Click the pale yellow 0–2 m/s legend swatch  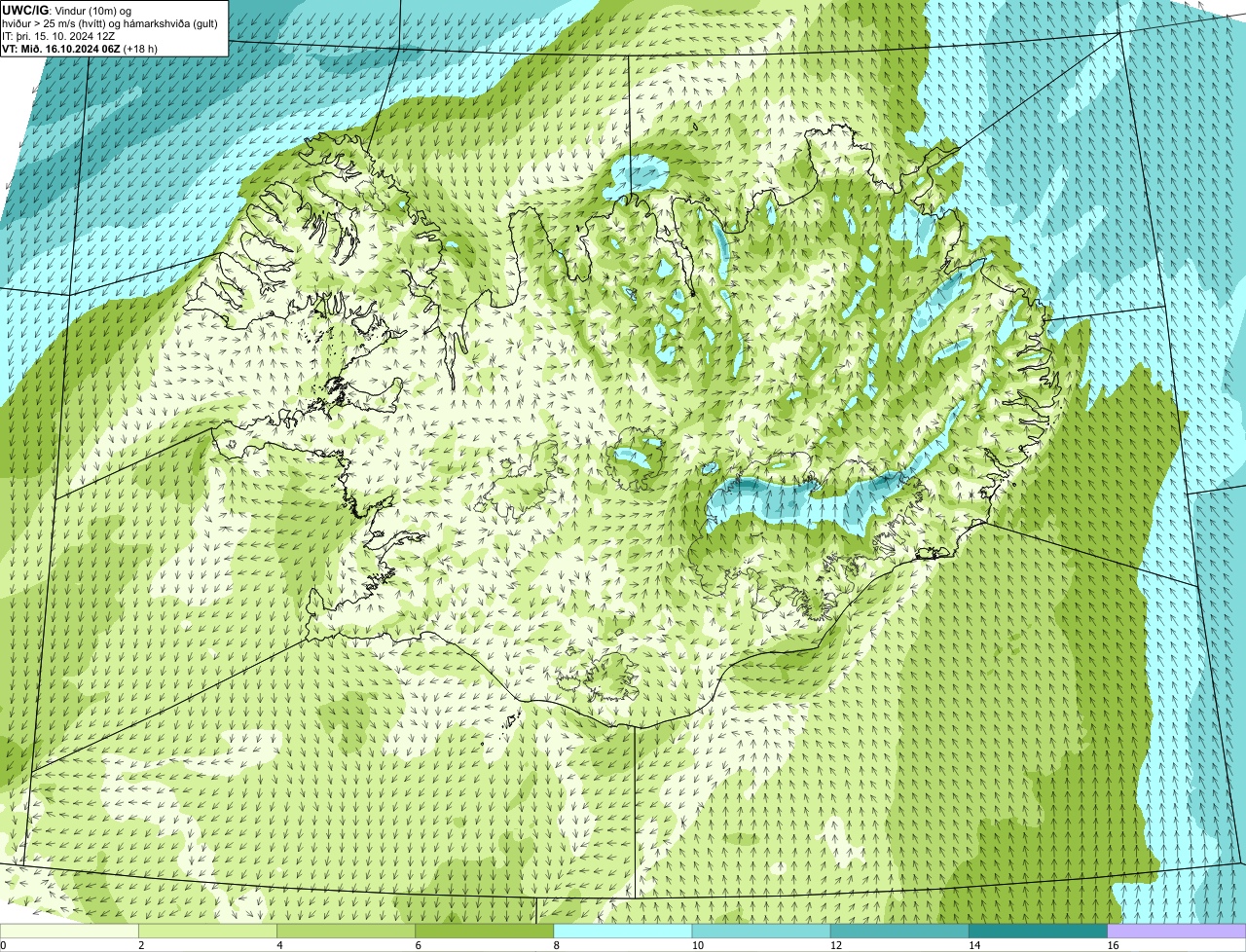click(x=69, y=931)
